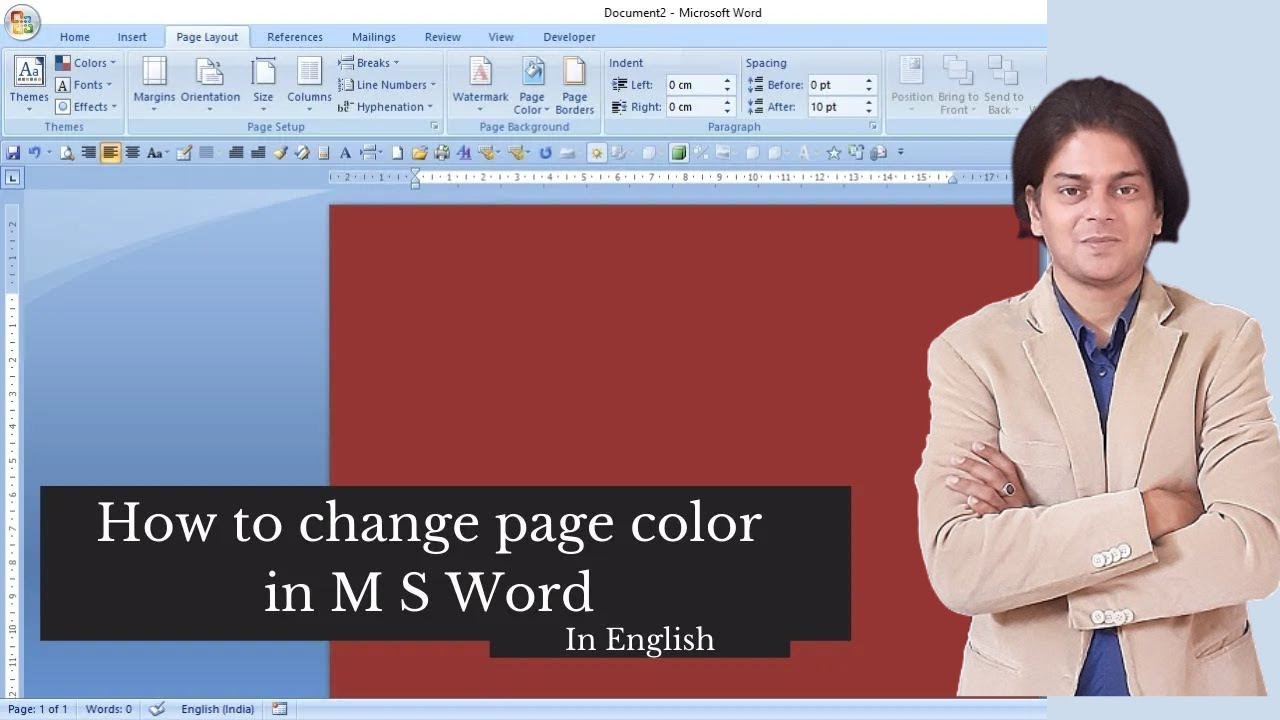
Task: Adjust the Spacing After stepper arrows
Action: (x=870, y=107)
